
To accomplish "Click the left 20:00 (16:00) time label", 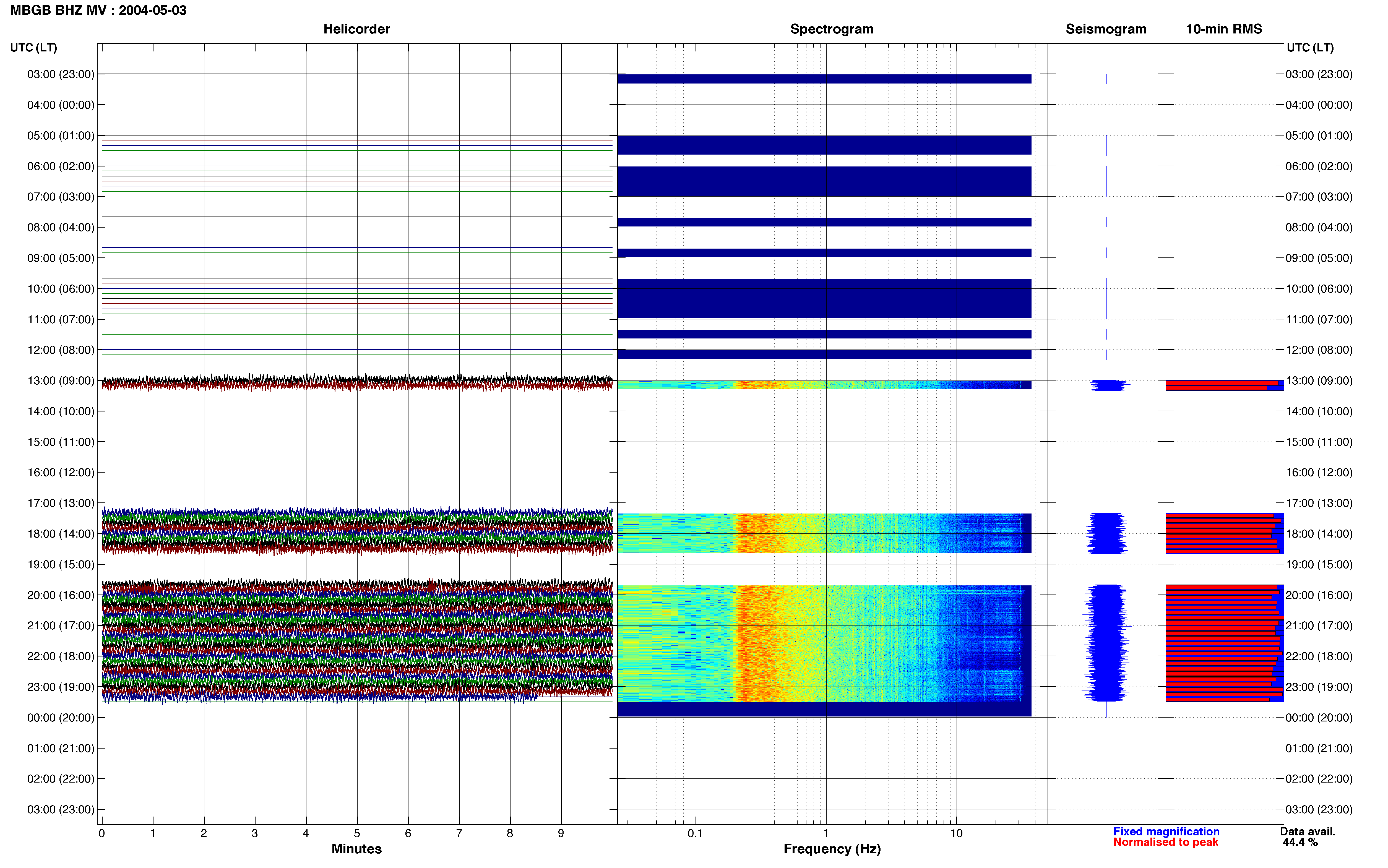I will [x=61, y=595].
